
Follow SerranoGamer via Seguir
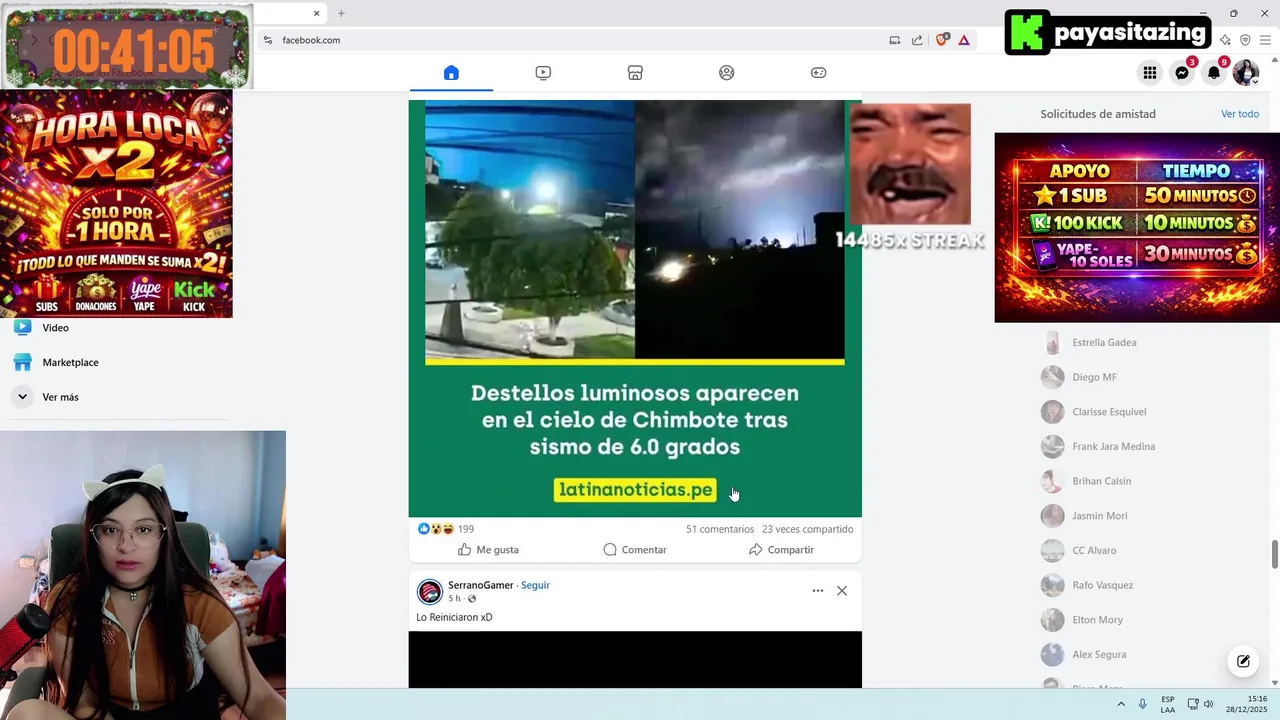click(x=535, y=585)
